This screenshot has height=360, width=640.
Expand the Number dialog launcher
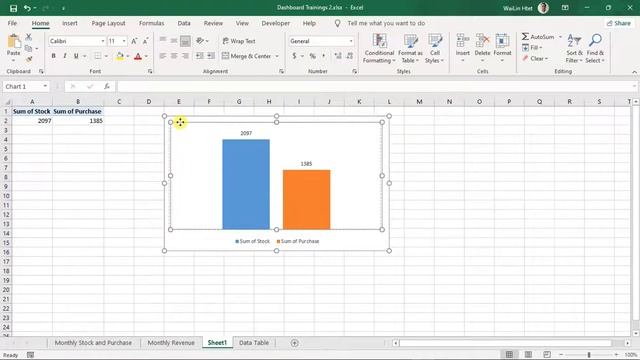354,71
